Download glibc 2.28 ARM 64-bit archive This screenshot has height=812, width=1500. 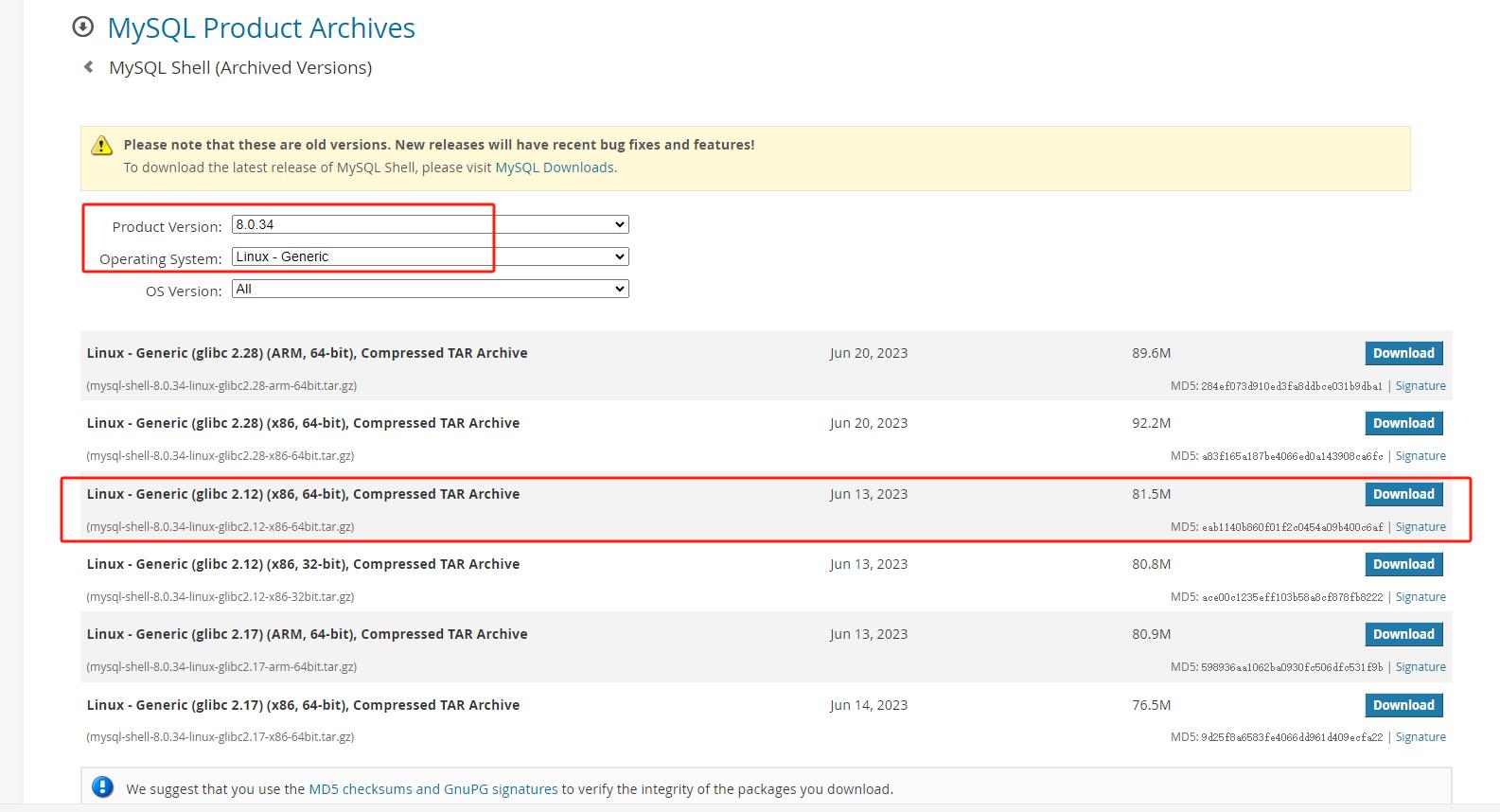pyautogui.click(x=1403, y=353)
